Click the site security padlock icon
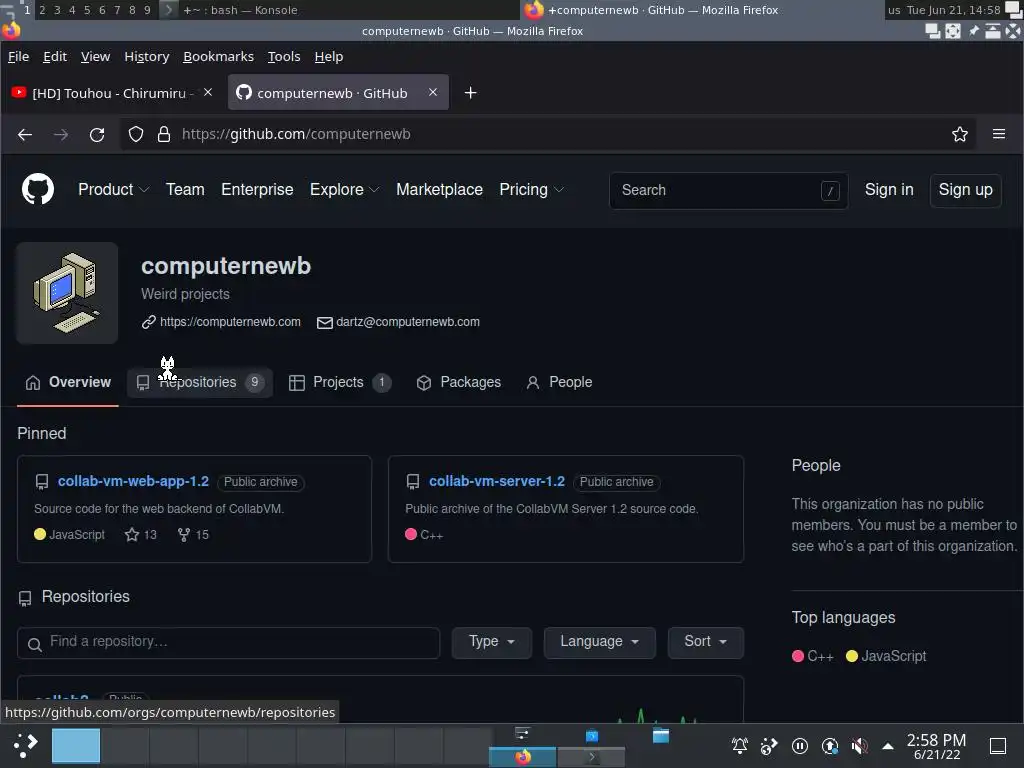1024x768 pixels. [x=164, y=135]
